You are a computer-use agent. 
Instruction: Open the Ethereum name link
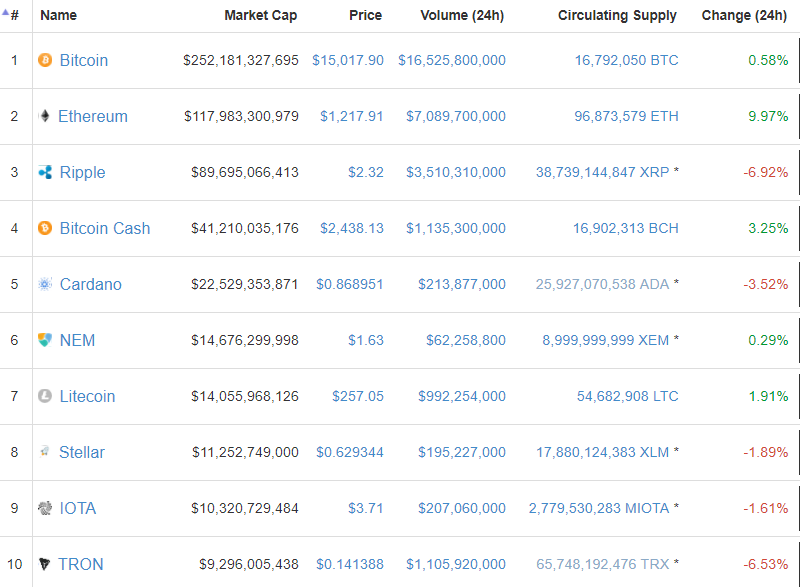(93, 116)
